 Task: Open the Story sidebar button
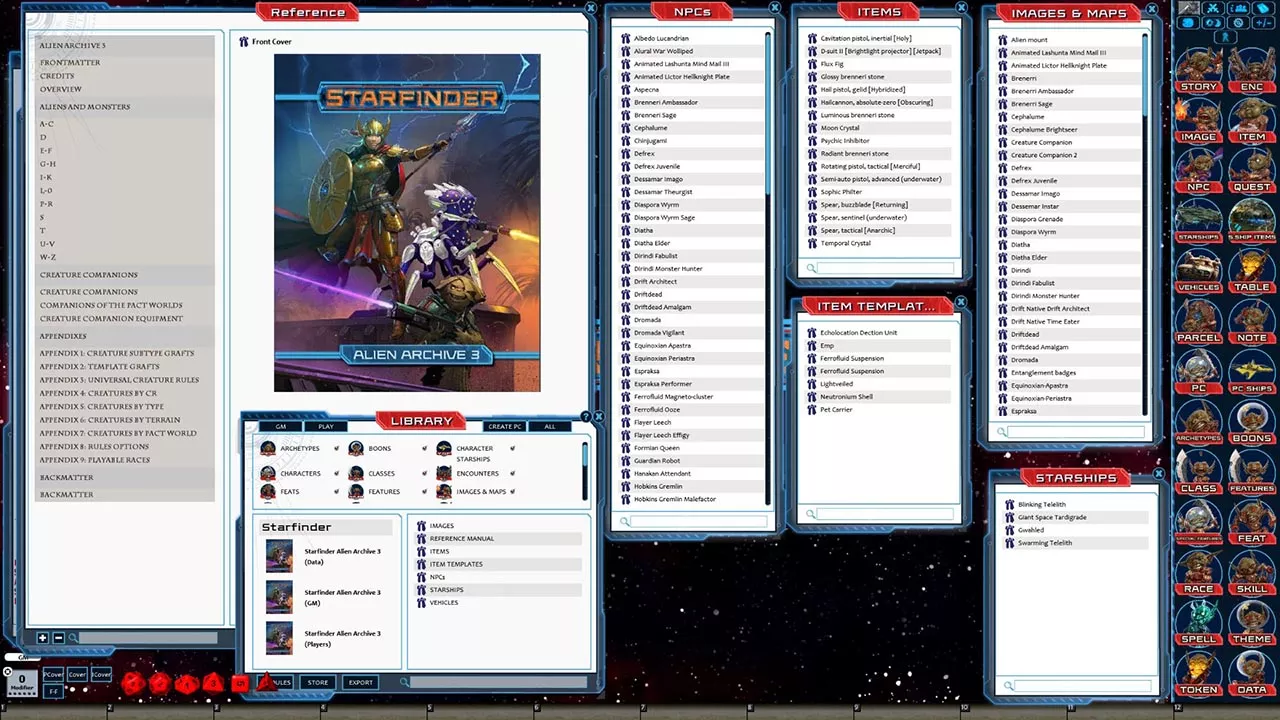1199,70
